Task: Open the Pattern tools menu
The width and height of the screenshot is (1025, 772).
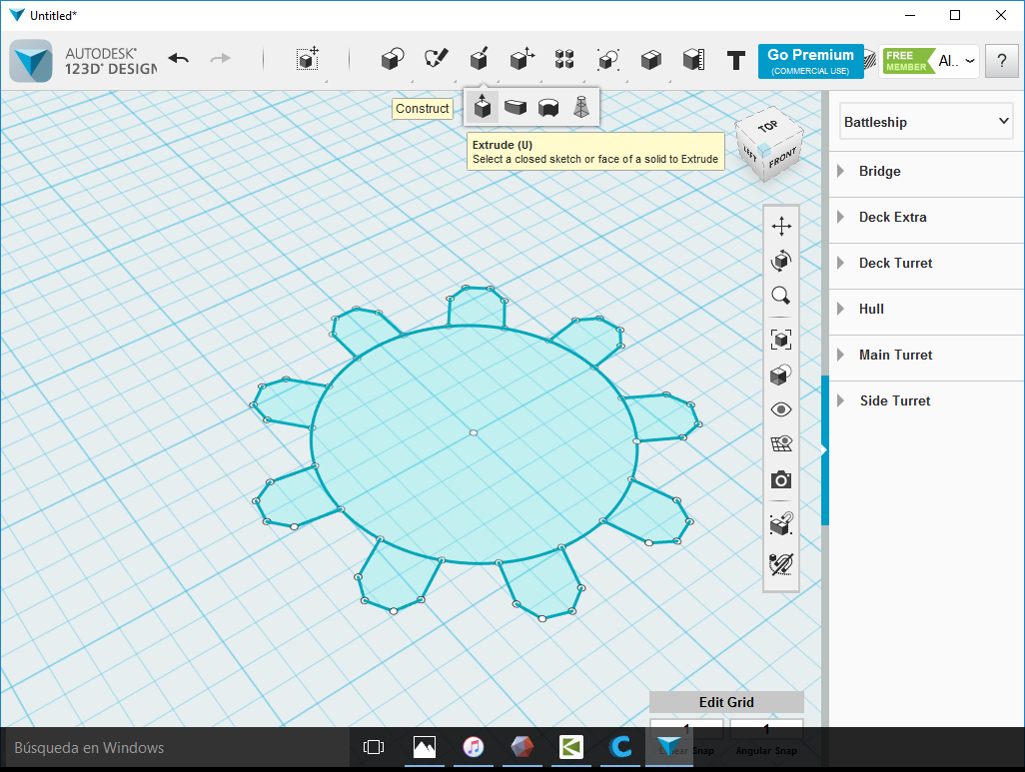Action: coord(564,59)
